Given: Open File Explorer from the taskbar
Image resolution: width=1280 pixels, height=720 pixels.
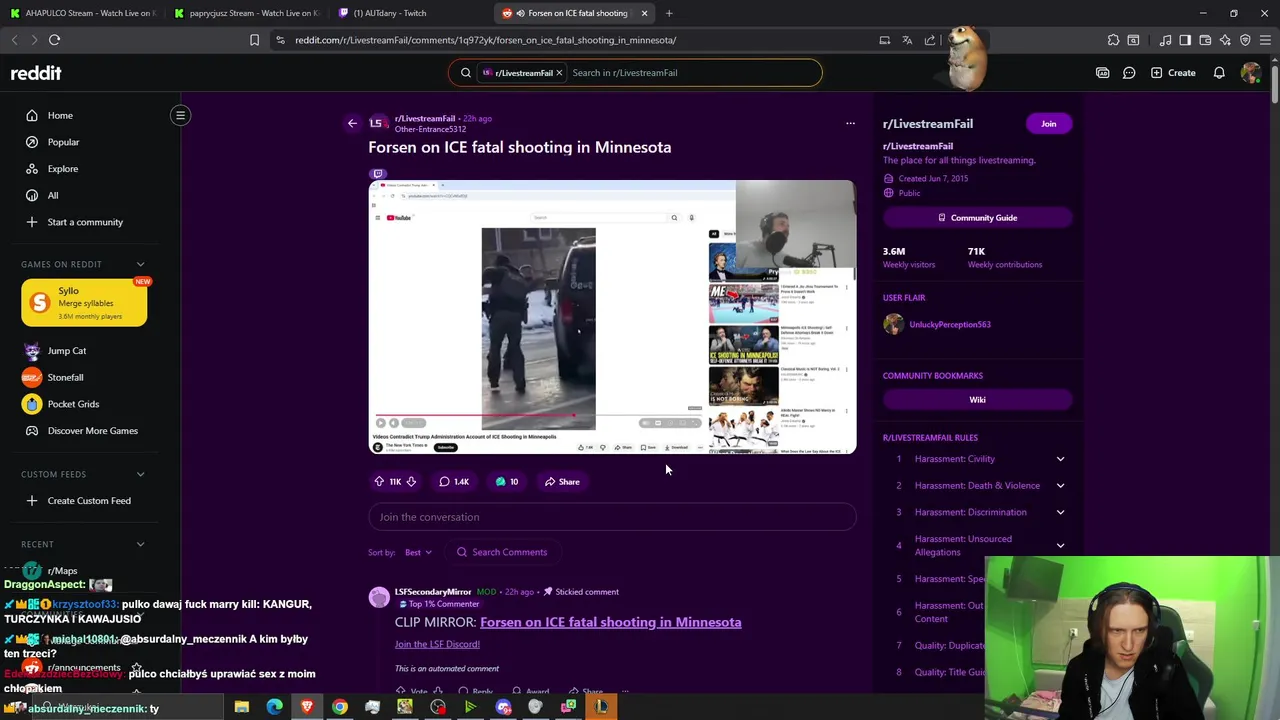Looking at the screenshot, I should tap(241, 707).
